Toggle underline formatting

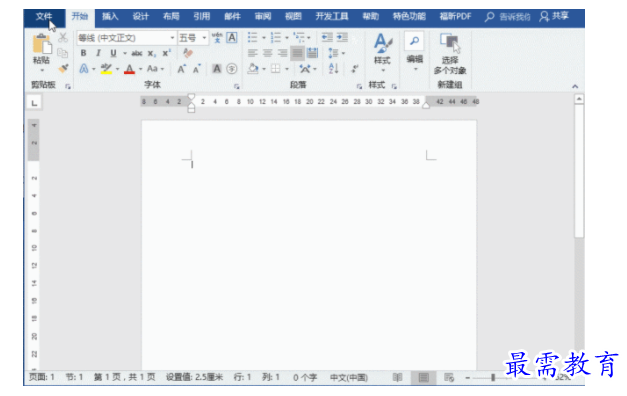tap(113, 53)
